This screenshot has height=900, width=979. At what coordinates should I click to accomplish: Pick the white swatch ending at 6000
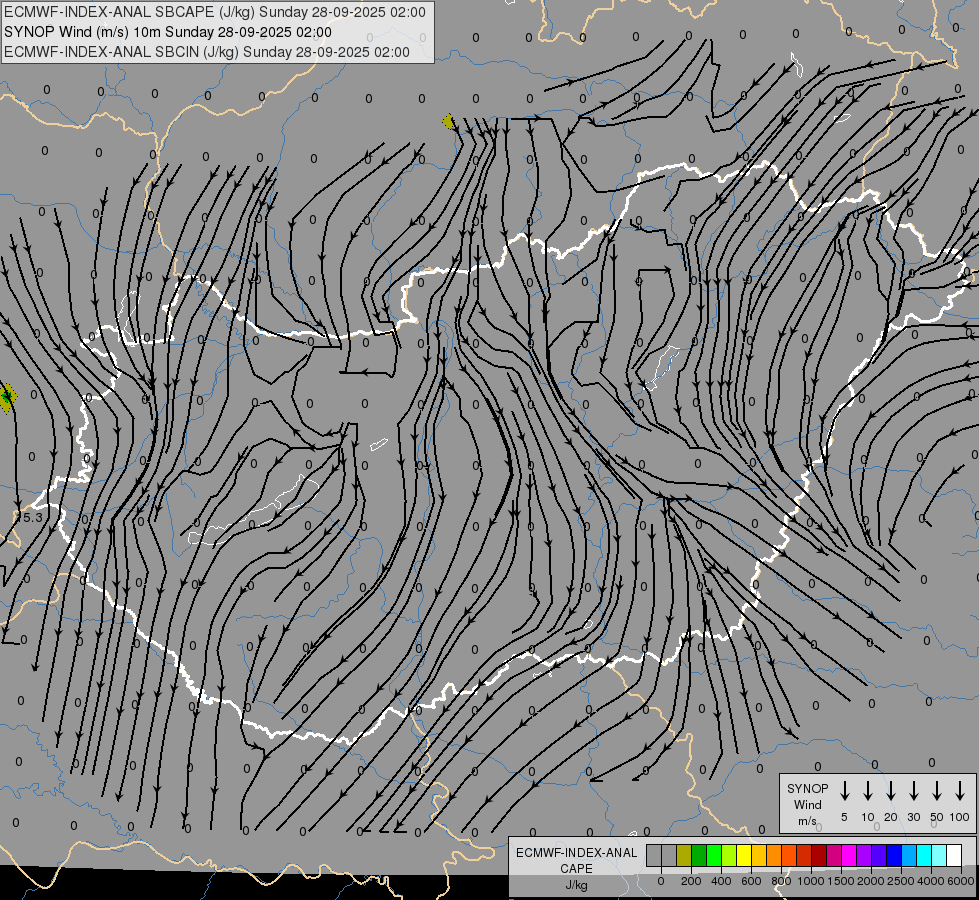pyautogui.click(x=954, y=855)
